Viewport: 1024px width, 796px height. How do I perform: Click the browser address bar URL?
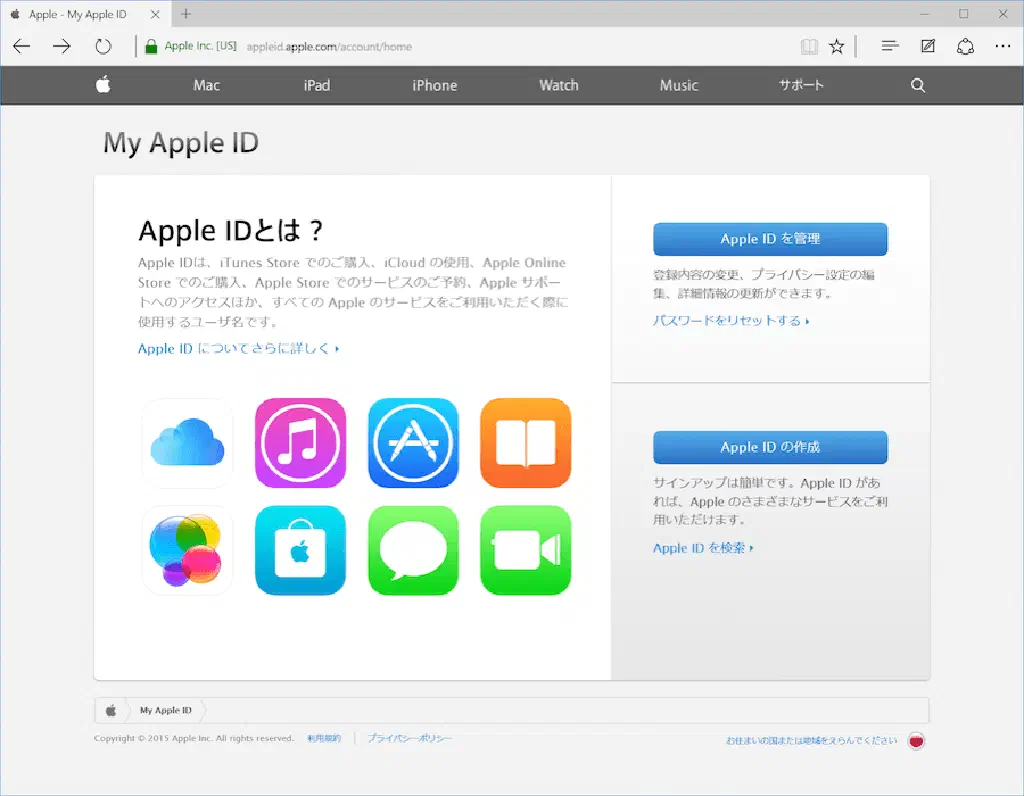coord(329,46)
